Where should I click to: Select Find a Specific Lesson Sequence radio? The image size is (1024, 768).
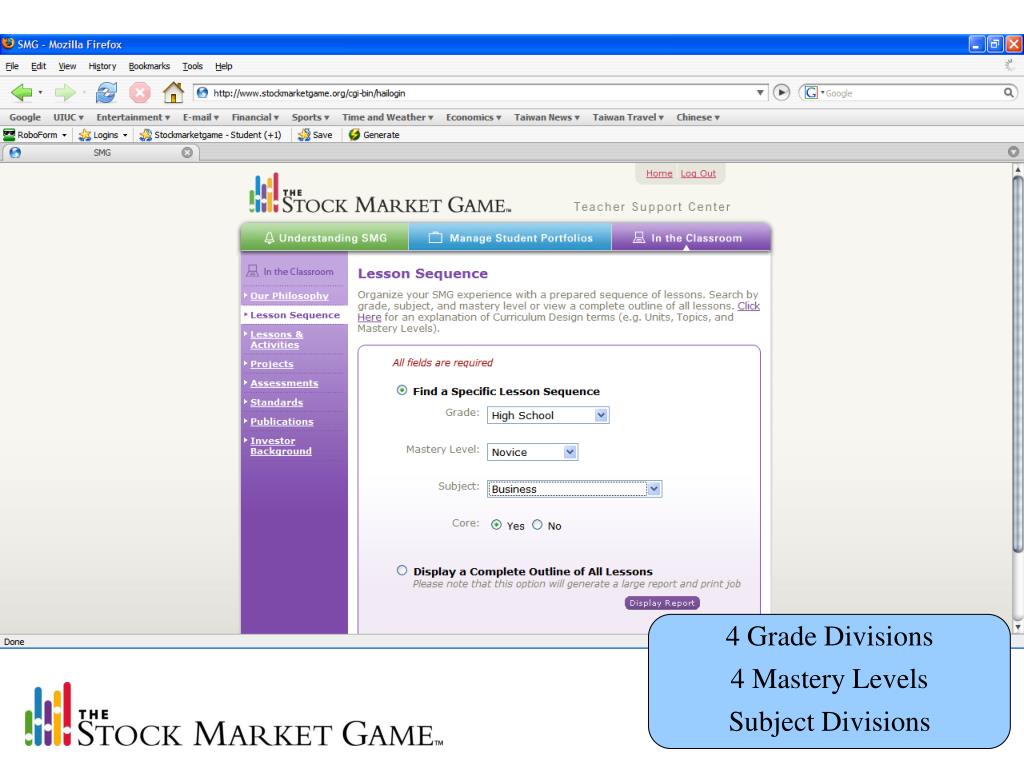click(x=402, y=390)
